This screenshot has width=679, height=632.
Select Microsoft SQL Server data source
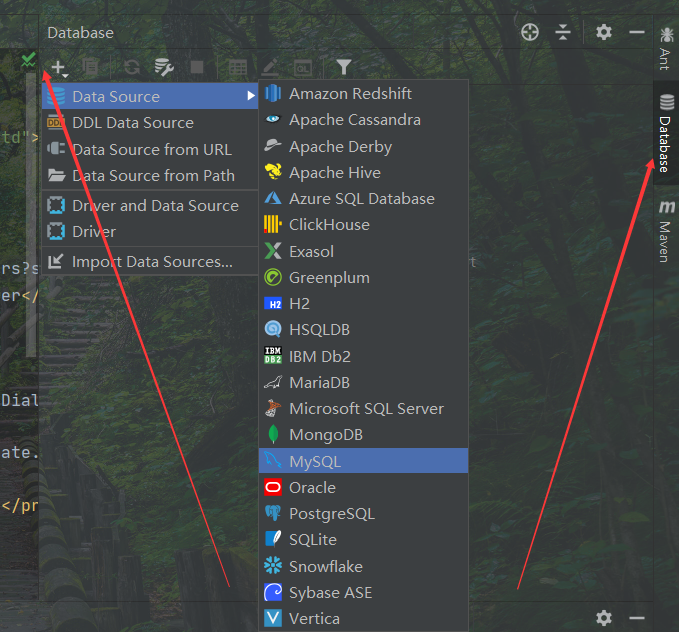point(363,408)
